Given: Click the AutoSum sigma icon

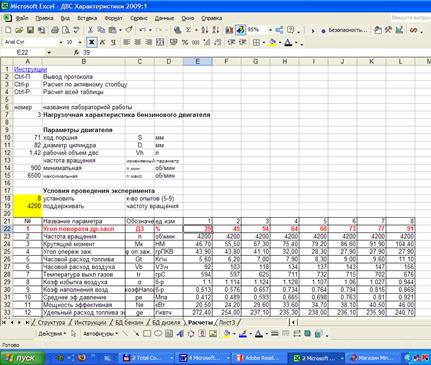Looking at the screenshot, I should [x=188, y=30].
